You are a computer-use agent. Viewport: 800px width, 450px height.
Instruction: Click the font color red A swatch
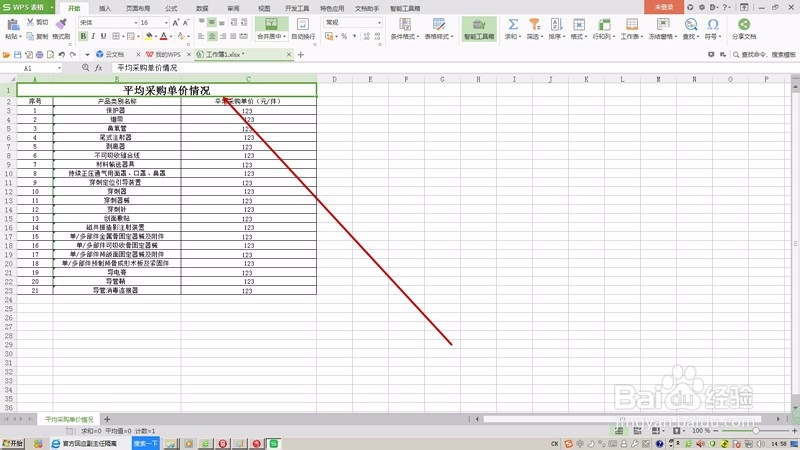coord(163,36)
